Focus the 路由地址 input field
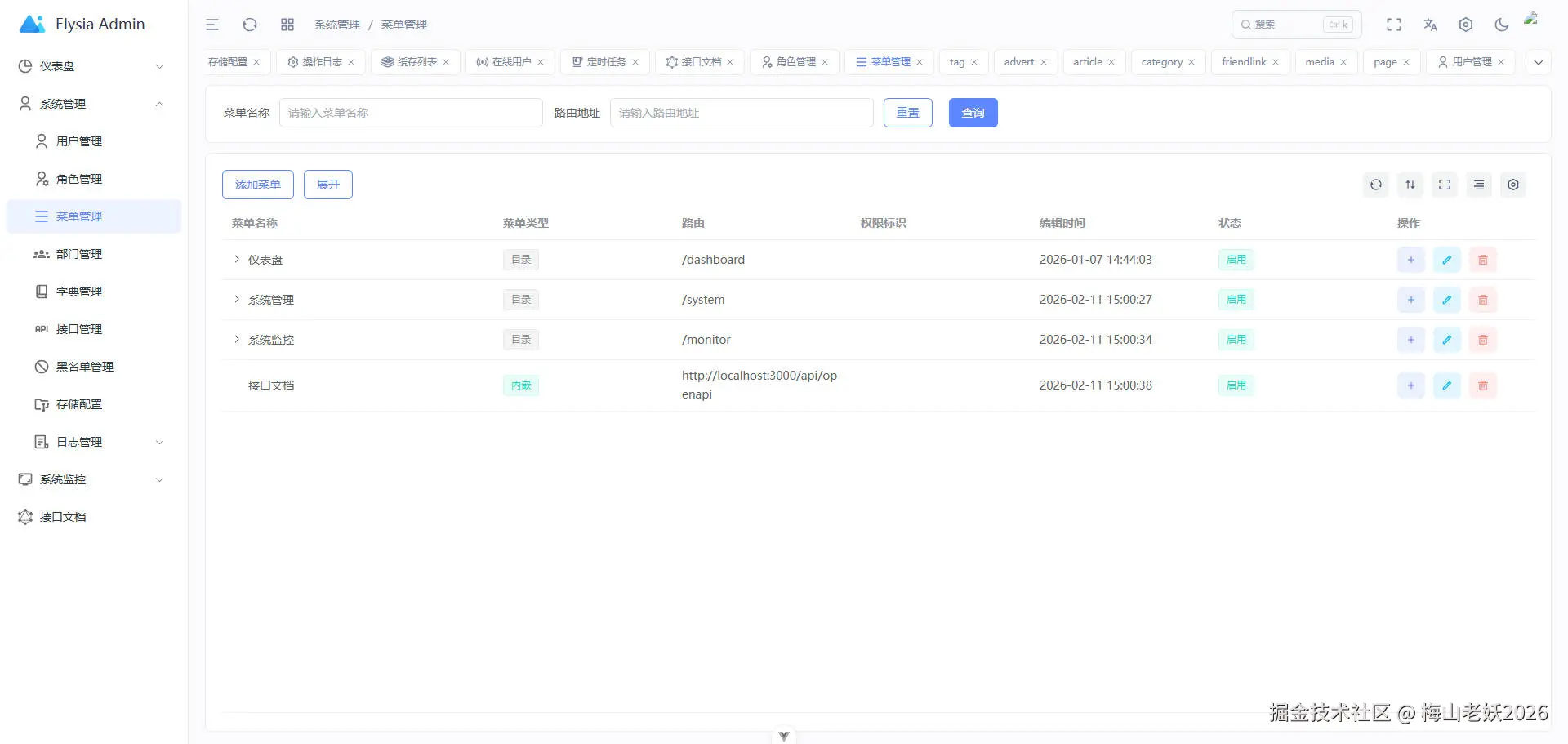Viewport: 1568px width, 744px height. (742, 113)
